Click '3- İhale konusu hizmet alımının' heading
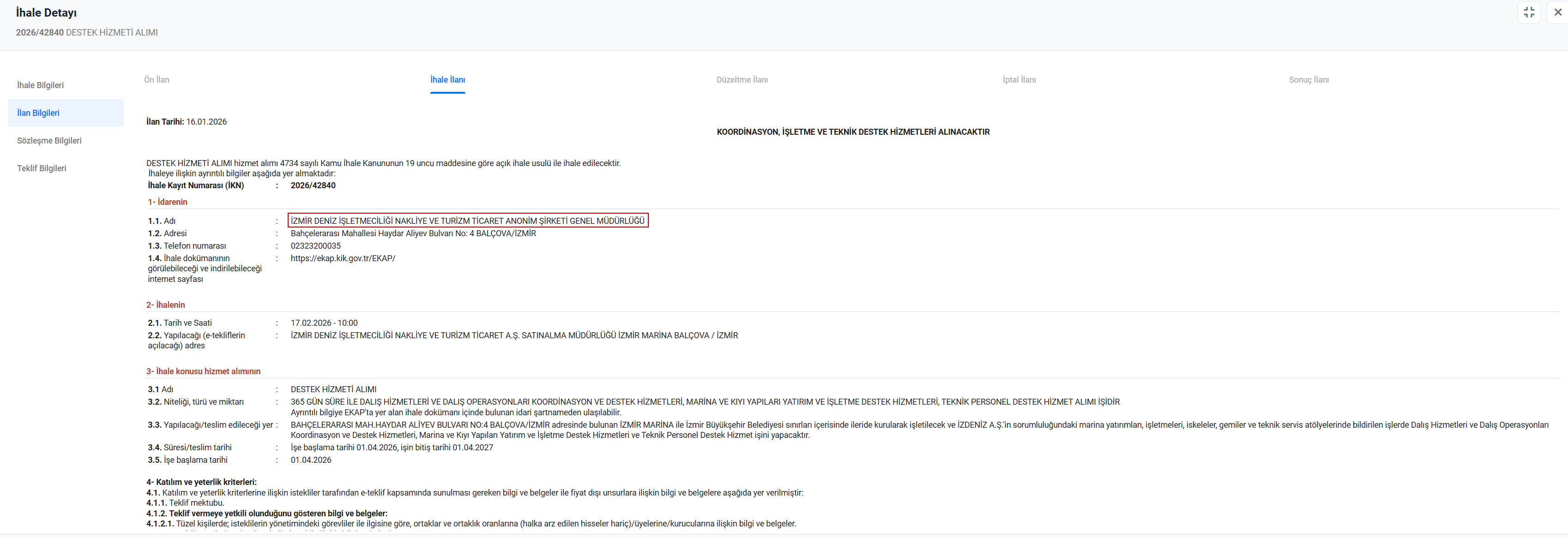Image resolution: width=1568 pixels, height=538 pixels. point(203,371)
